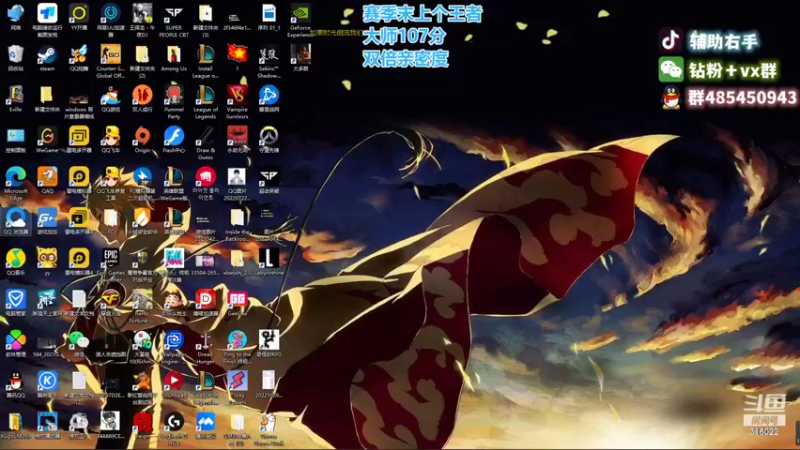Open the LDPlayer multi-instance shortcut beside WeGame
This screenshot has width=800, height=450.
79,137
